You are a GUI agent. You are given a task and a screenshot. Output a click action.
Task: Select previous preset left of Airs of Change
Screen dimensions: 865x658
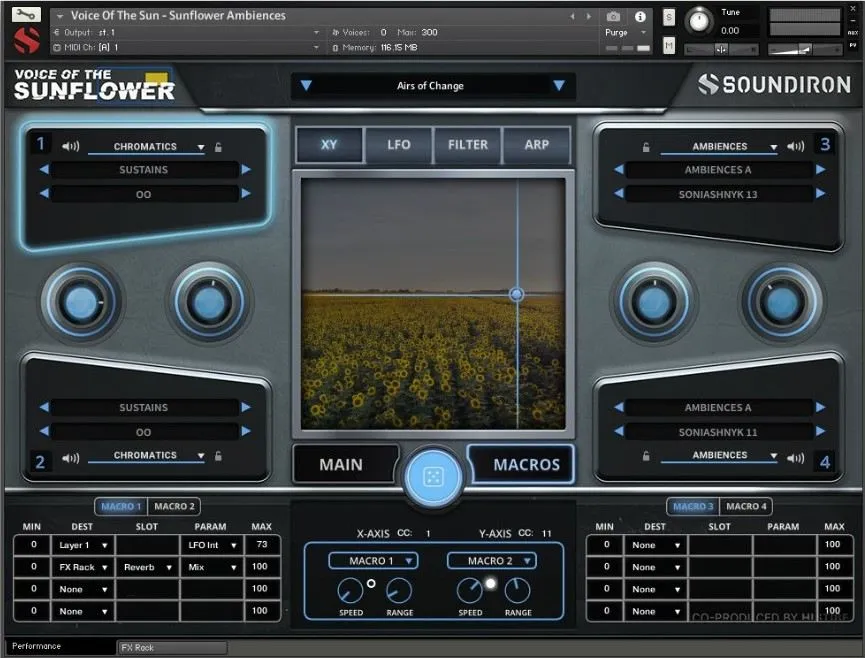pos(306,85)
